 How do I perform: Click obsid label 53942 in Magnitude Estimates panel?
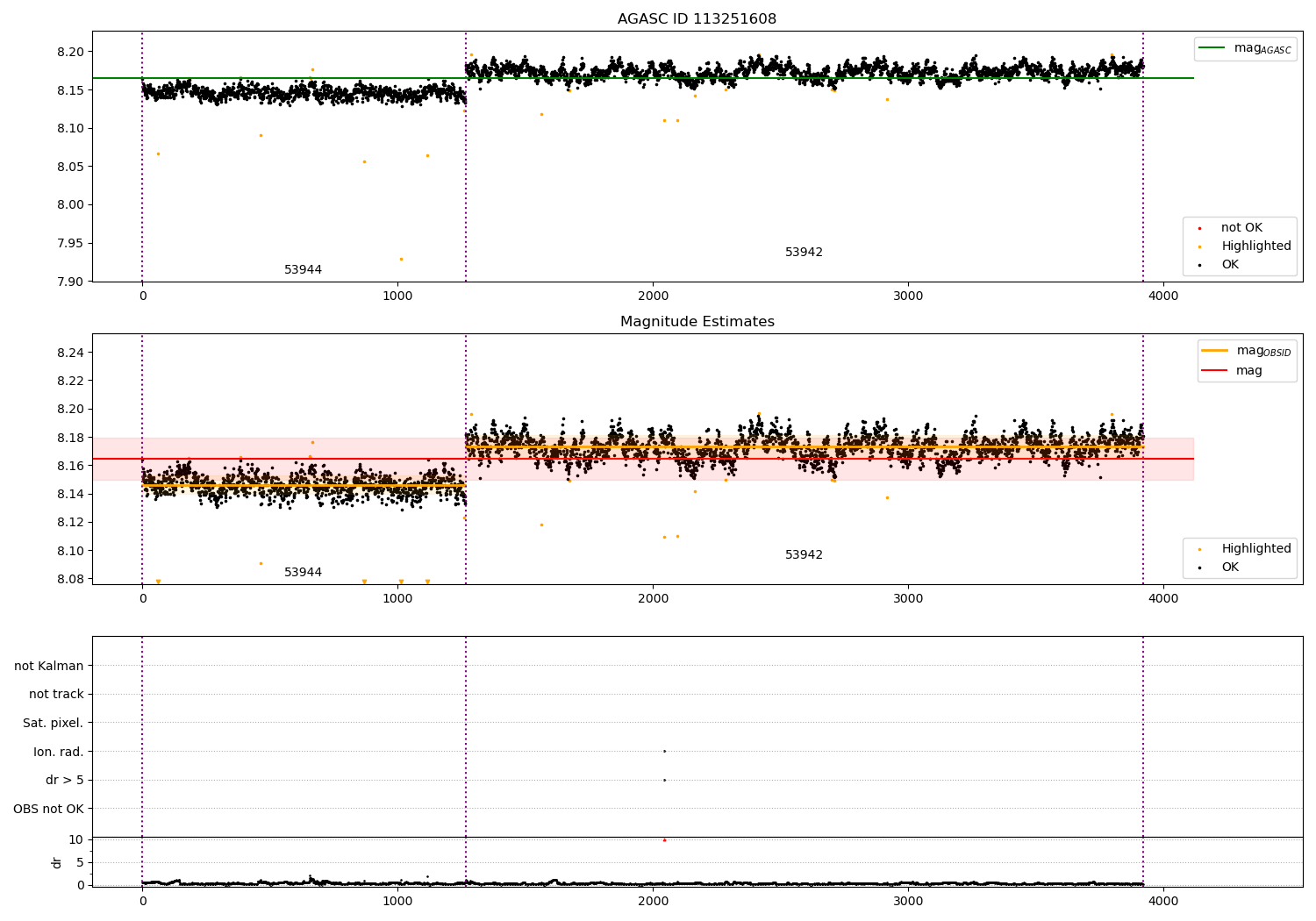(x=804, y=555)
